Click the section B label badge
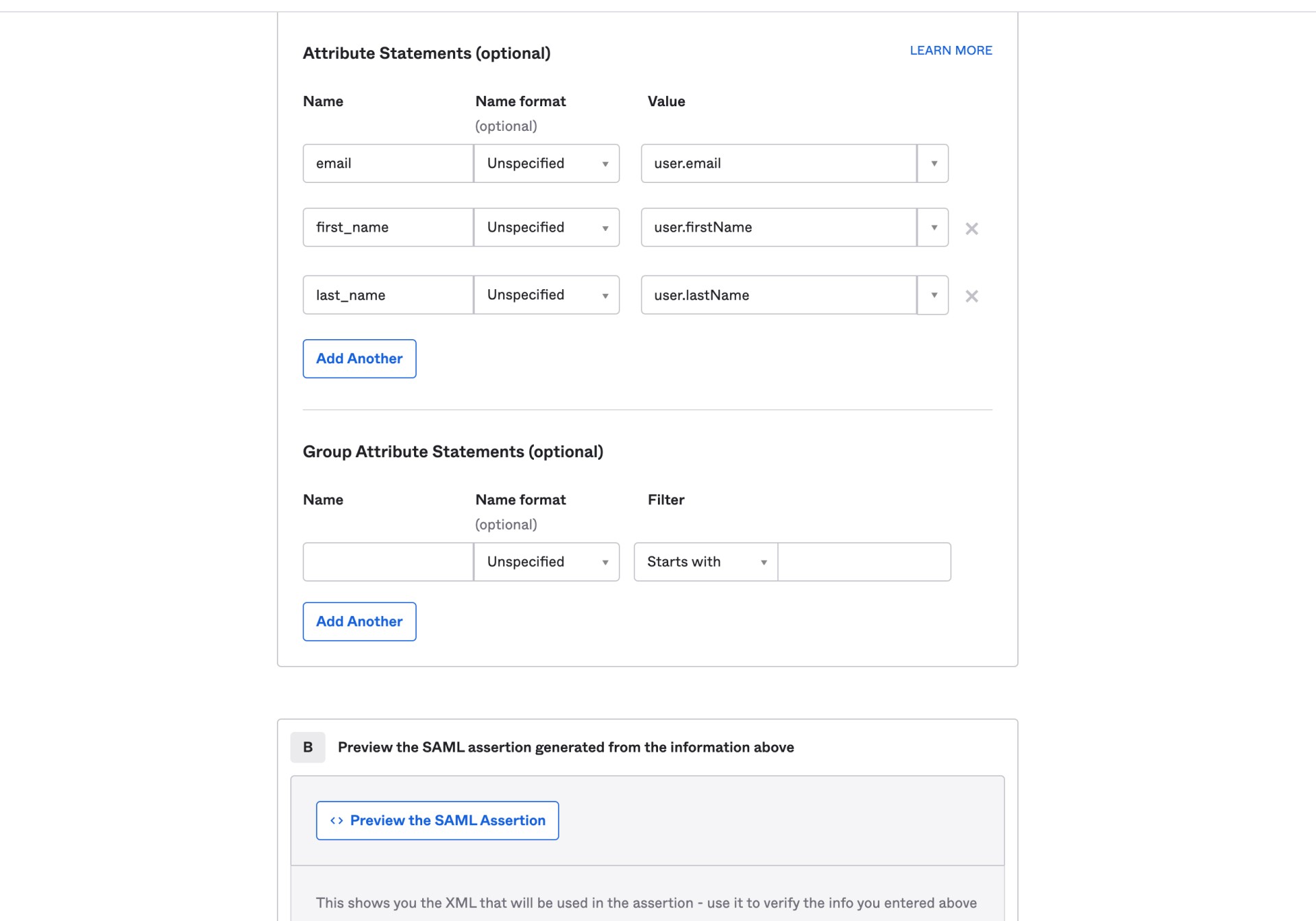The height and width of the screenshot is (921, 1316). (x=307, y=747)
